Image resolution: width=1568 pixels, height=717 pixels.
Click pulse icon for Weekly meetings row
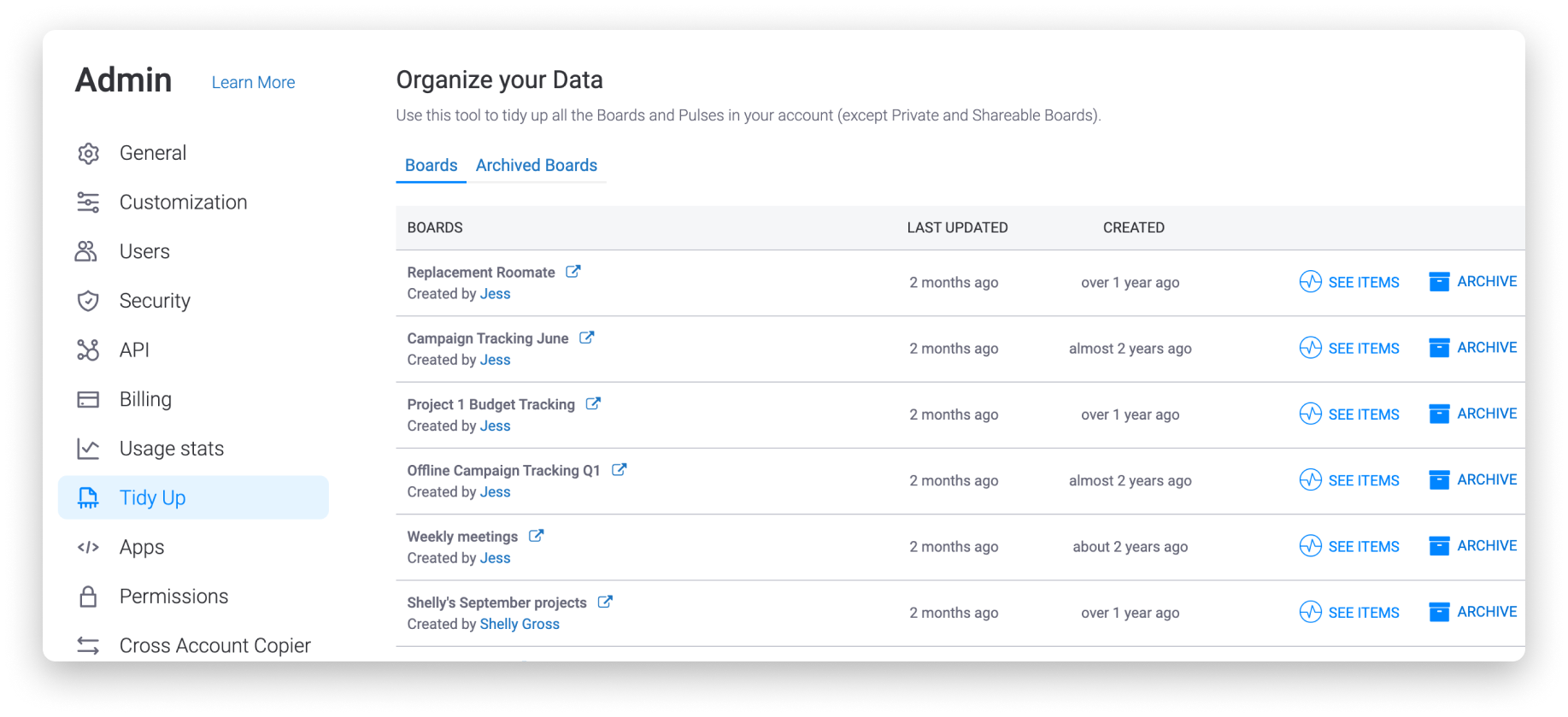click(1311, 545)
